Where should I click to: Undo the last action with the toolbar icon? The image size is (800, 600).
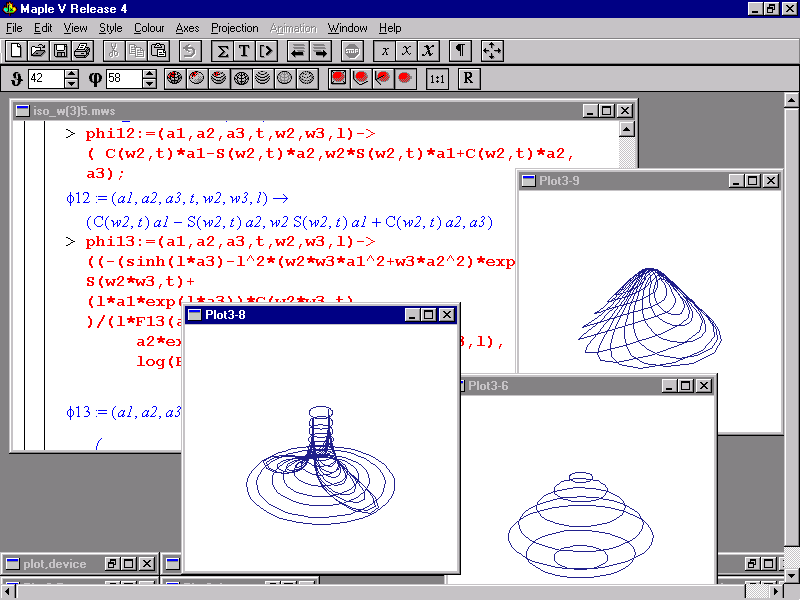tap(190, 51)
